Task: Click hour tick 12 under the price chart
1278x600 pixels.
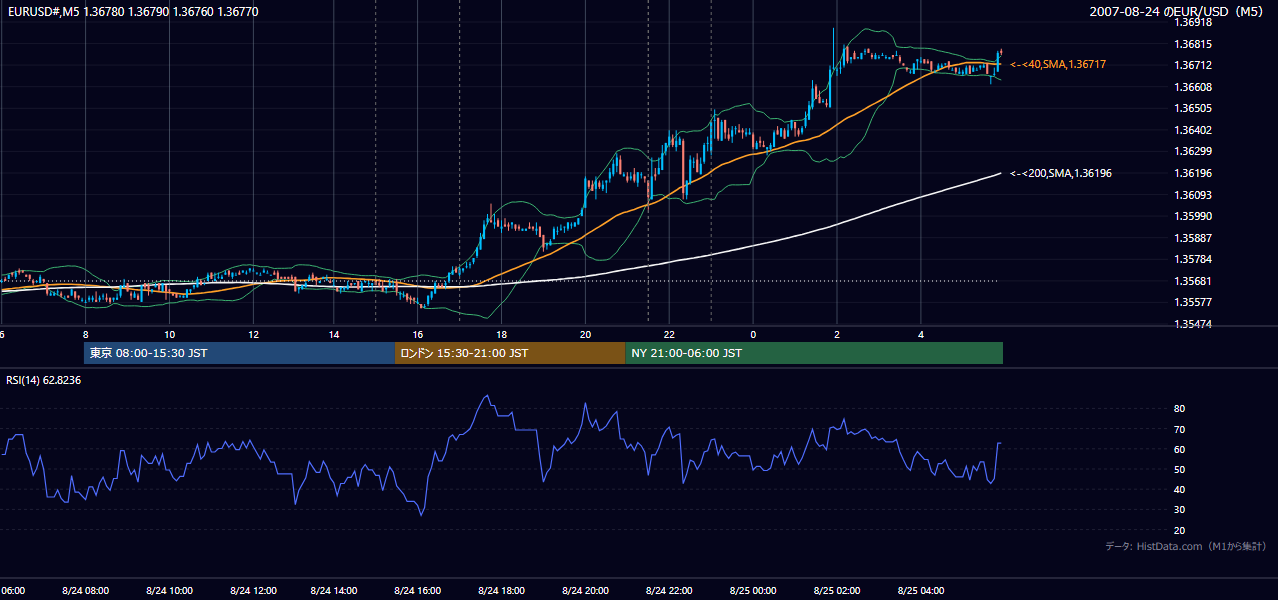Action: [x=253, y=334]
